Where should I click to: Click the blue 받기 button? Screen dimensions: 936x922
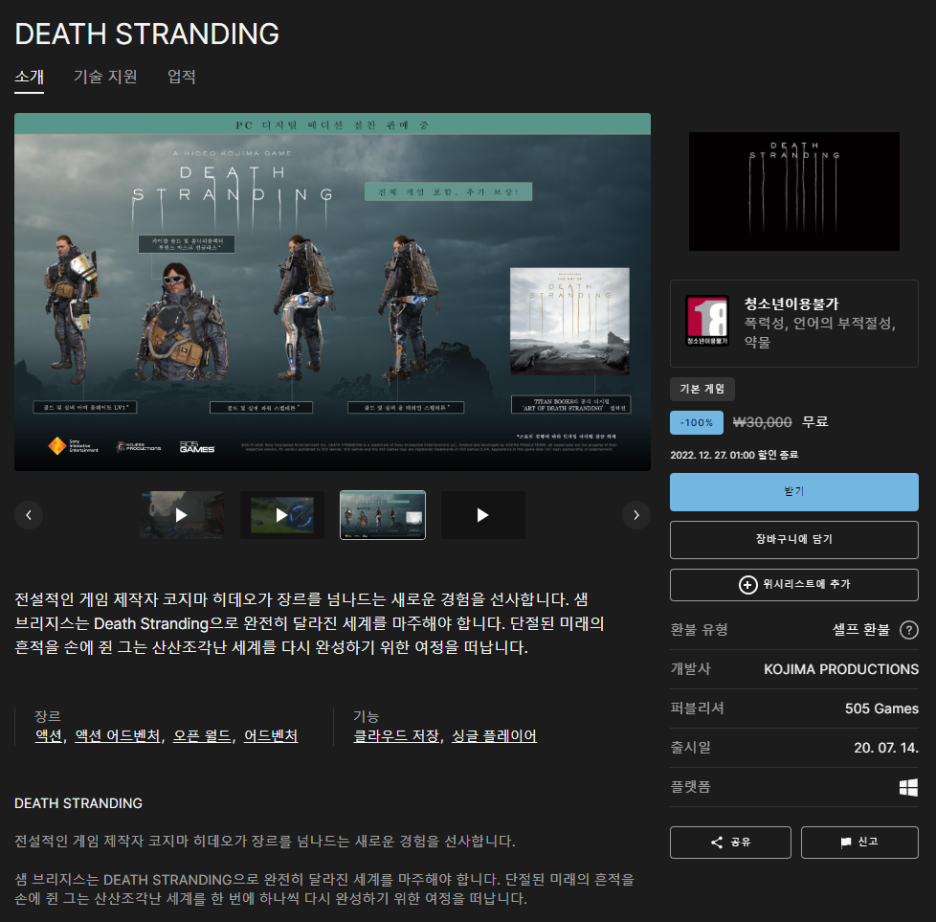pos(794,492)
